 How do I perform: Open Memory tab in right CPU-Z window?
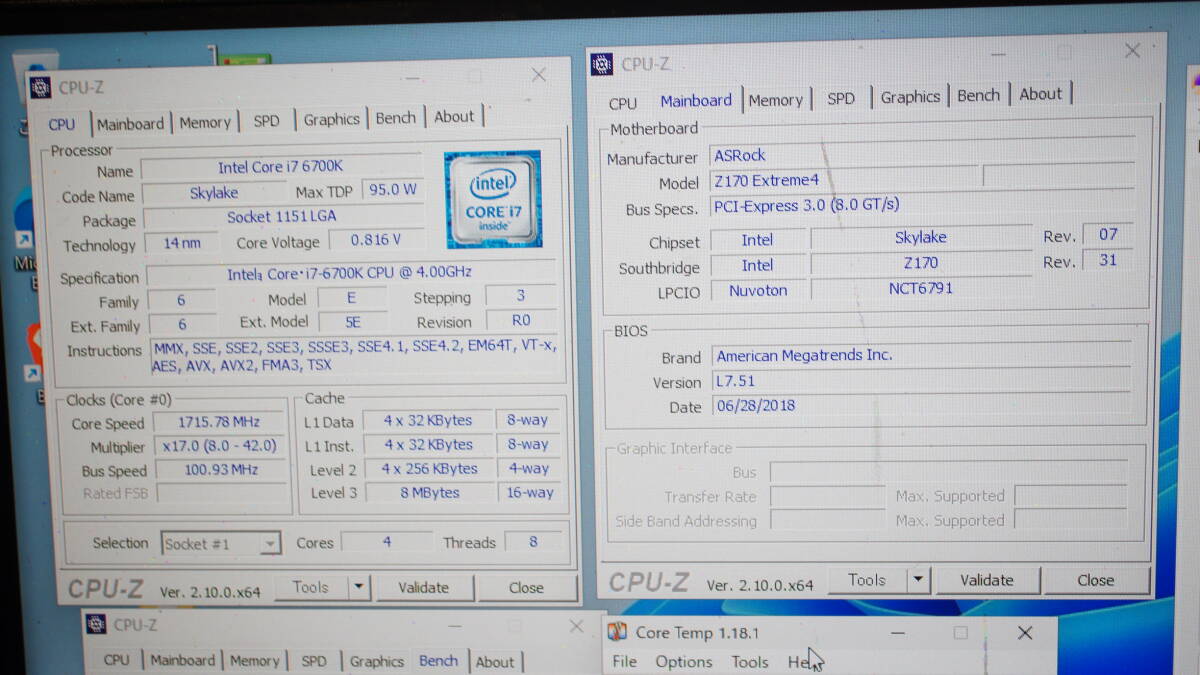pos(775,100)
